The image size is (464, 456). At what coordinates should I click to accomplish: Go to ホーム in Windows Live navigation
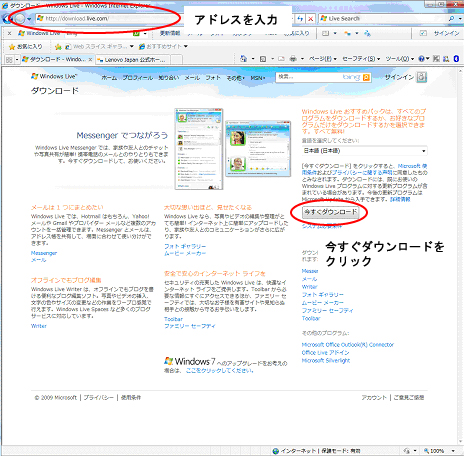tap(109, 78)
